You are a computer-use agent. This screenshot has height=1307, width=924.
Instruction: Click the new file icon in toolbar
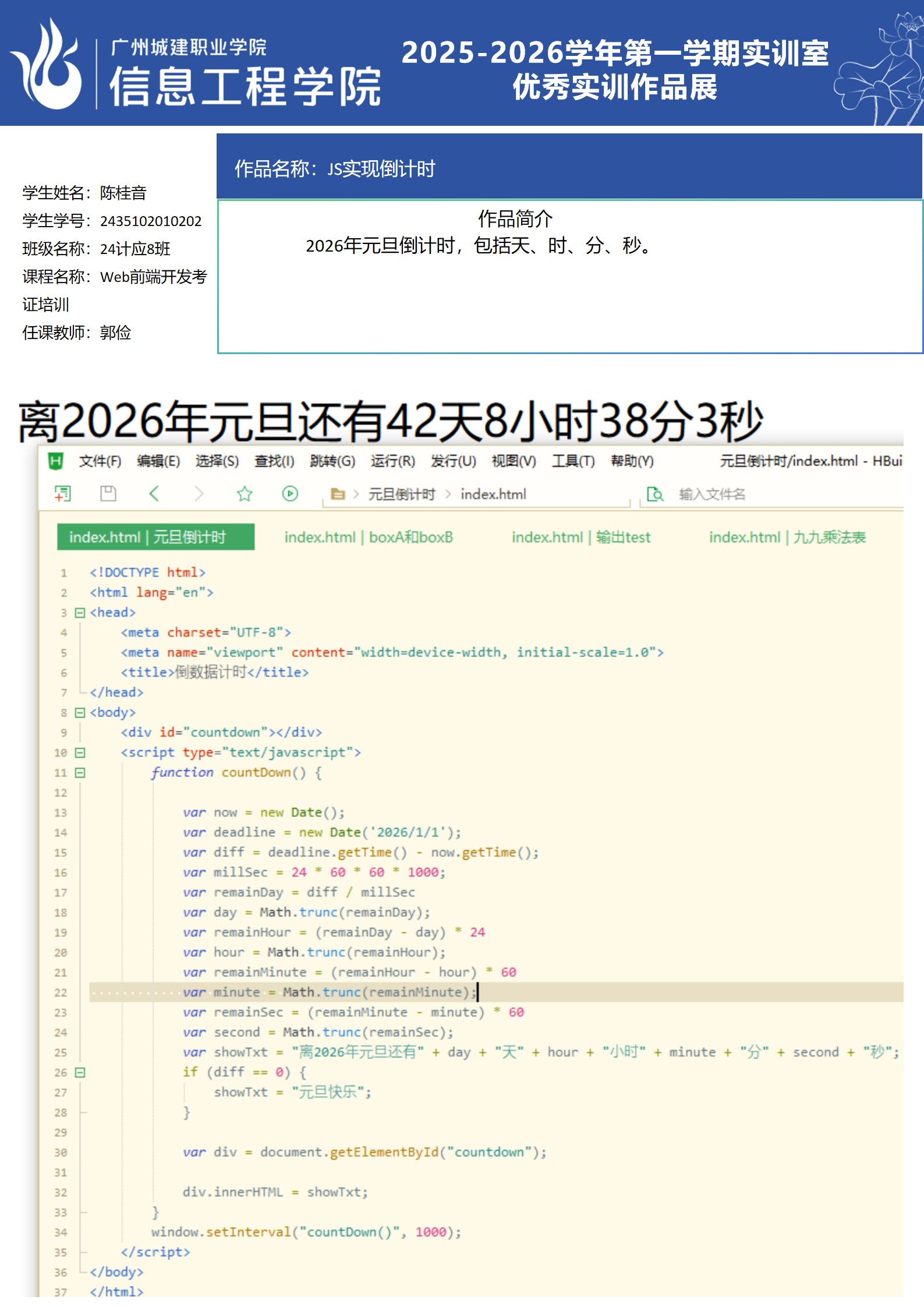(63, 494)
